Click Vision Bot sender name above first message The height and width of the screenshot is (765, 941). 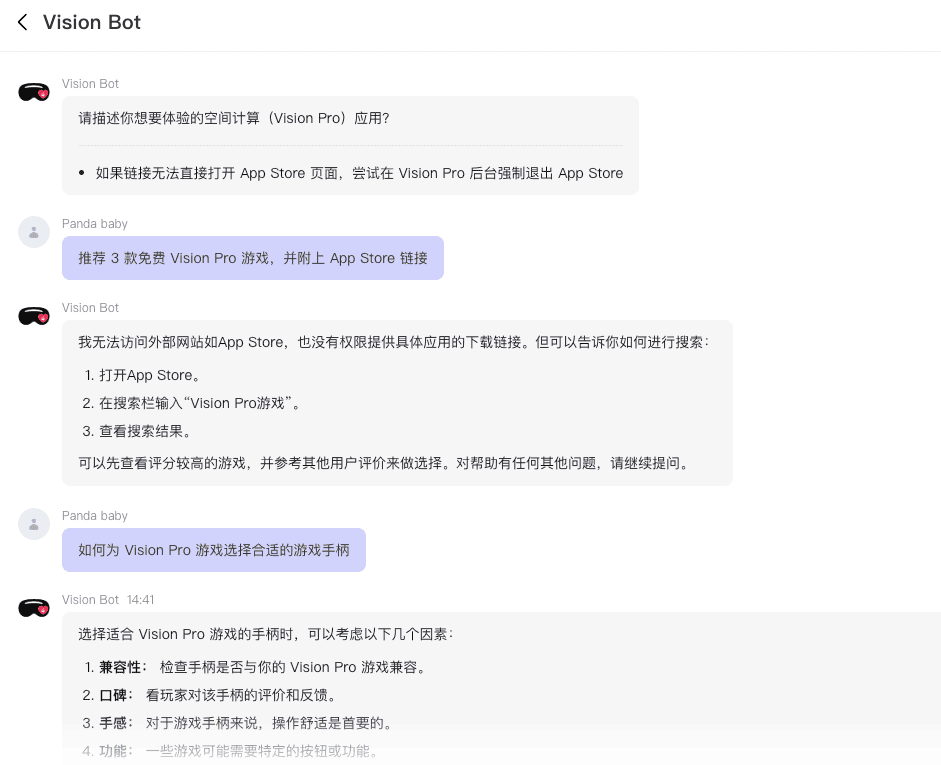pos(90,84)
